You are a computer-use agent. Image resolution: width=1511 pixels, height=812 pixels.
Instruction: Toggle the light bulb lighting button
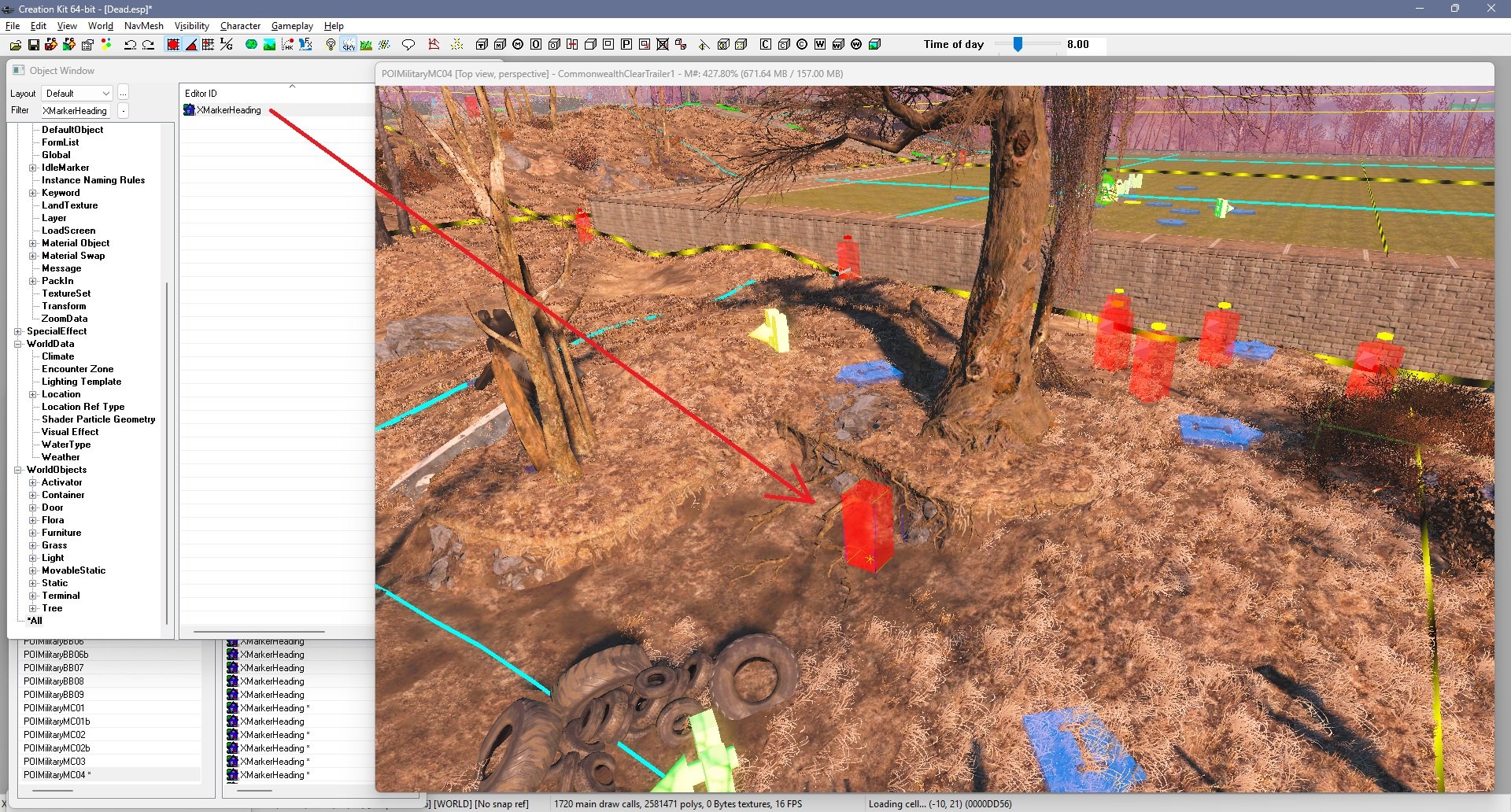pos(331,45)
